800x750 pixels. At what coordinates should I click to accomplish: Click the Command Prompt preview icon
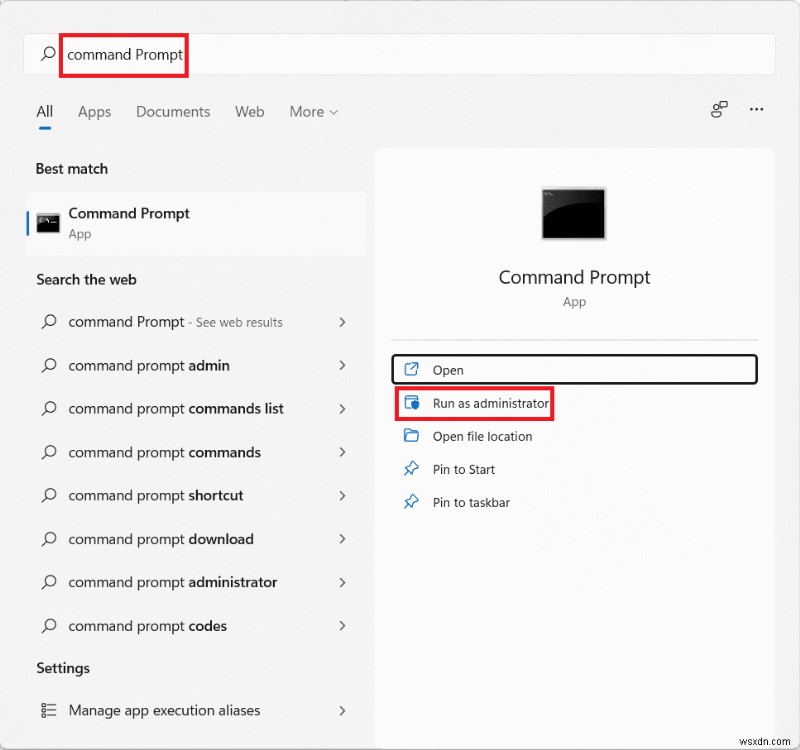point(574,213)
